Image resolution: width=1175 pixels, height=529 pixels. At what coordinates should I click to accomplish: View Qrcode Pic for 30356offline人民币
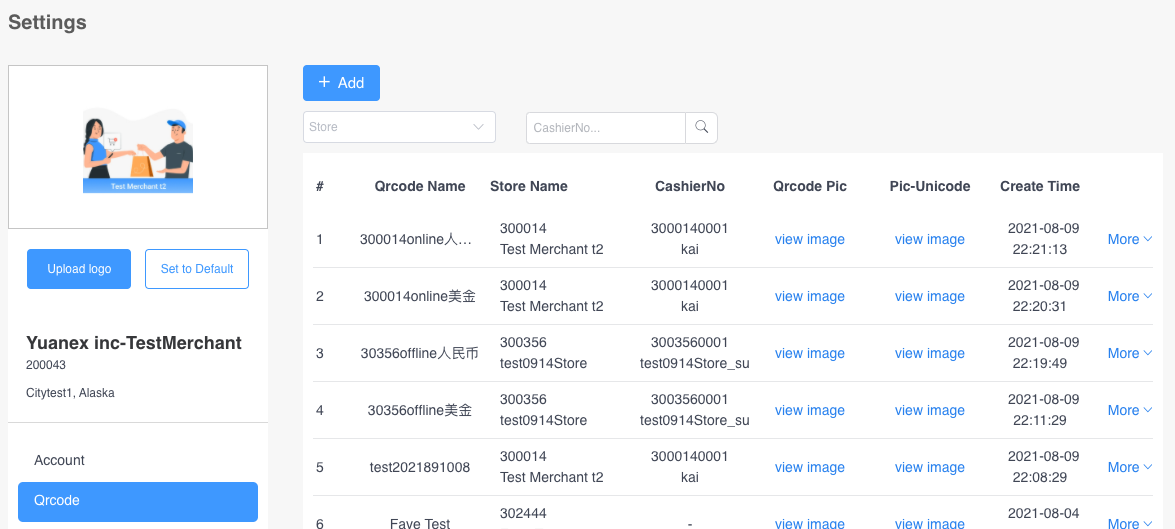pyautogui.click(x=809, y=353)
